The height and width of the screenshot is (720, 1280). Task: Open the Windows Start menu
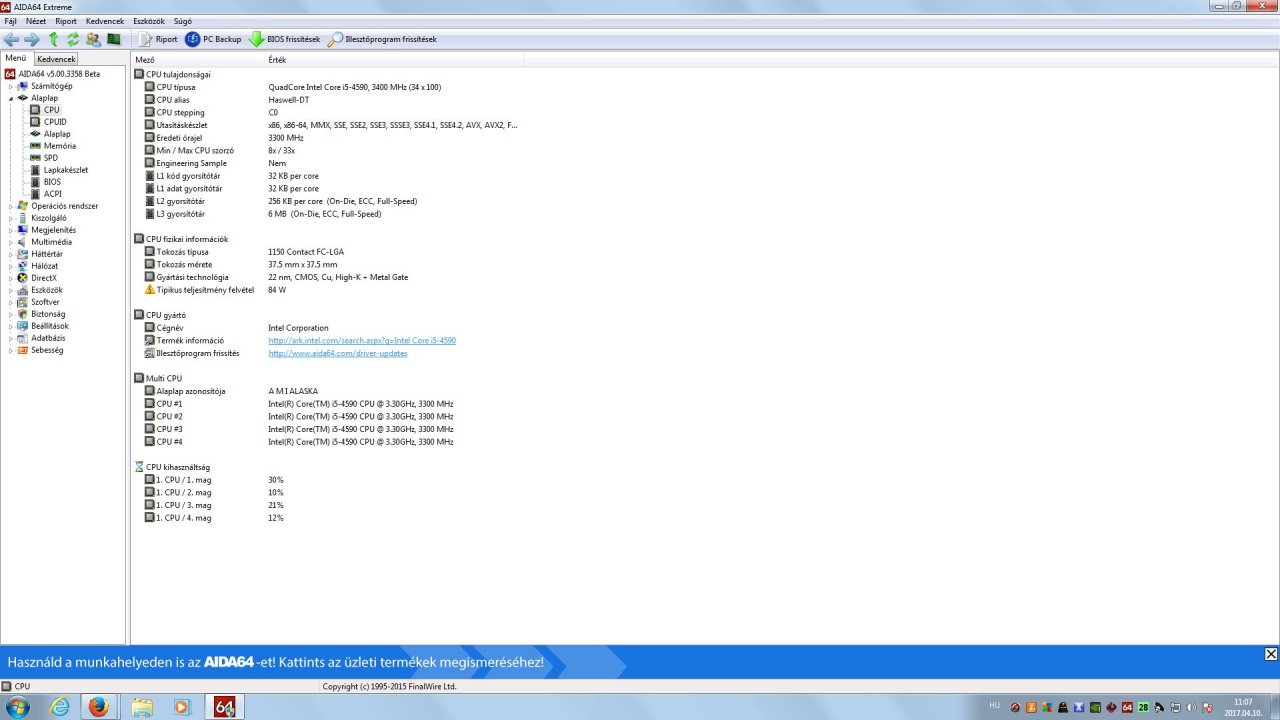pos(17,707)
